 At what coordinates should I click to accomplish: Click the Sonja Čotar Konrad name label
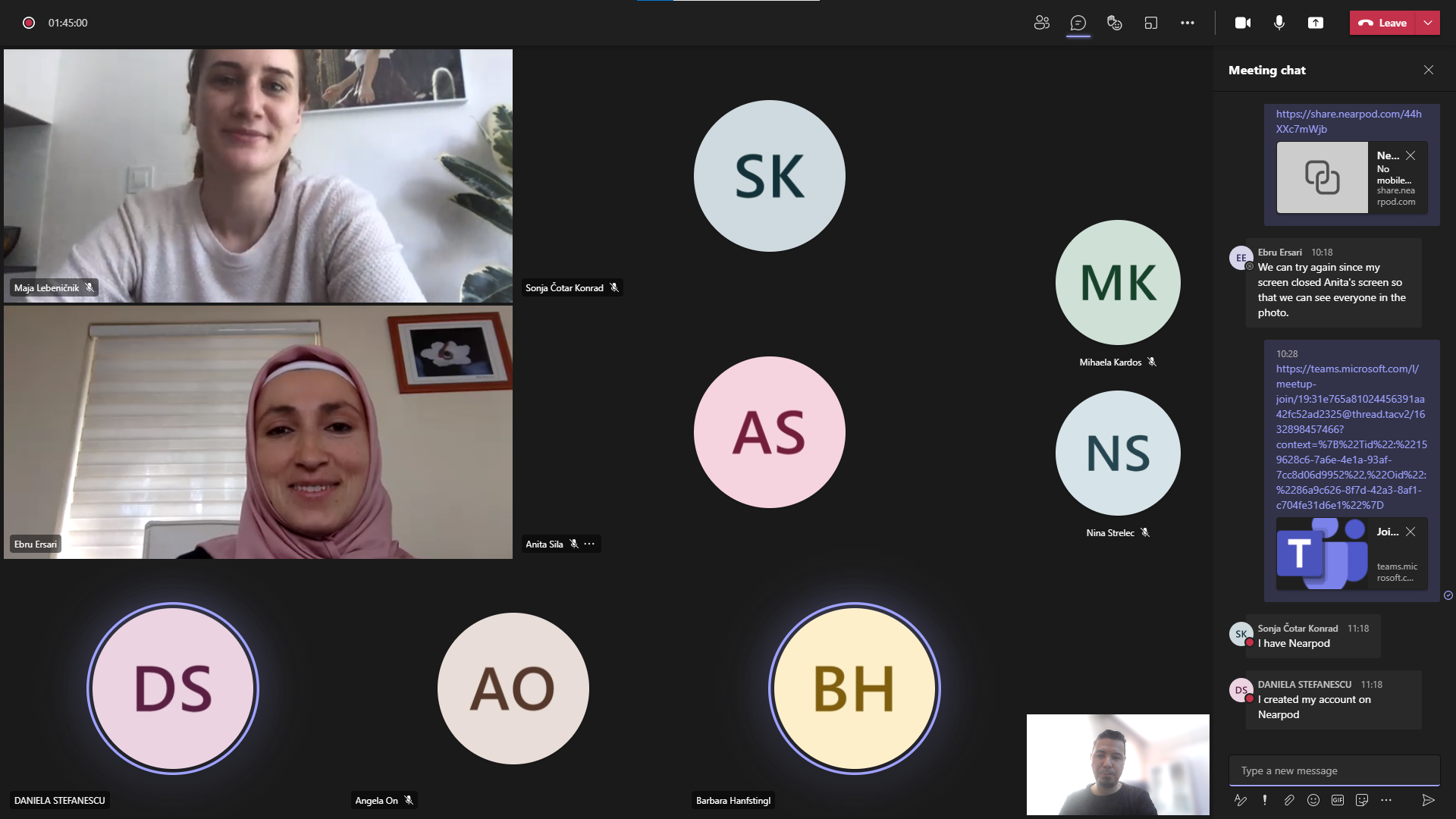[564, 287]
